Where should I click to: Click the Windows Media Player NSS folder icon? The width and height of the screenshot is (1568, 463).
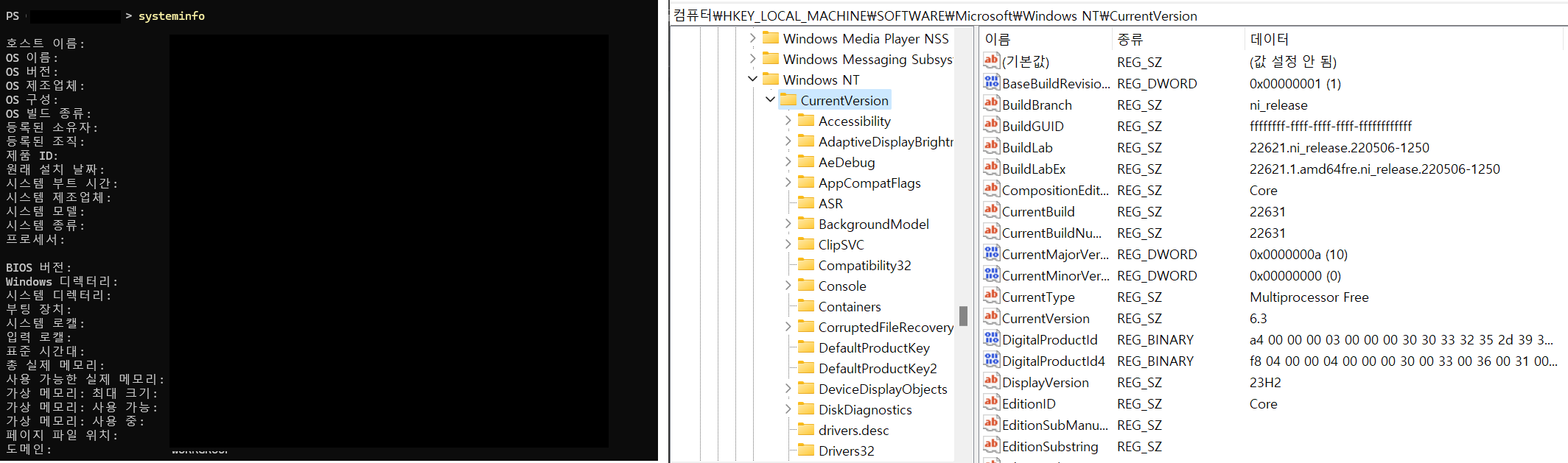[x=771, y=38]
